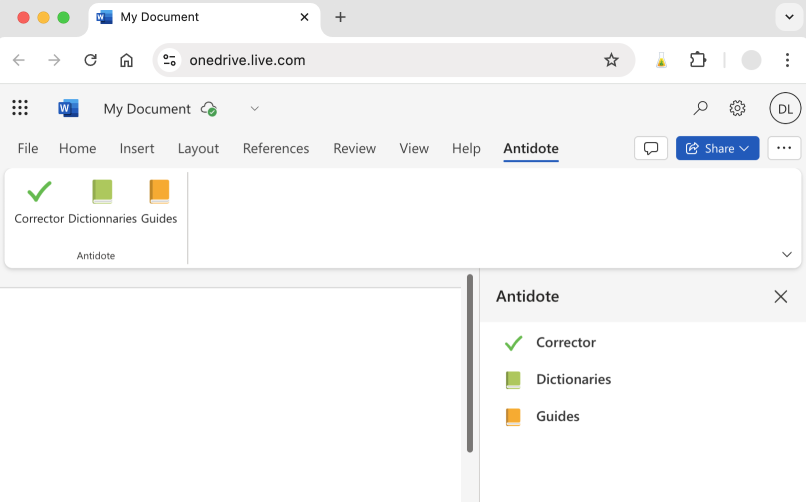Open the Microsoft 365 app launcher grid
806x502 pixels.
[x=20, y=108]
